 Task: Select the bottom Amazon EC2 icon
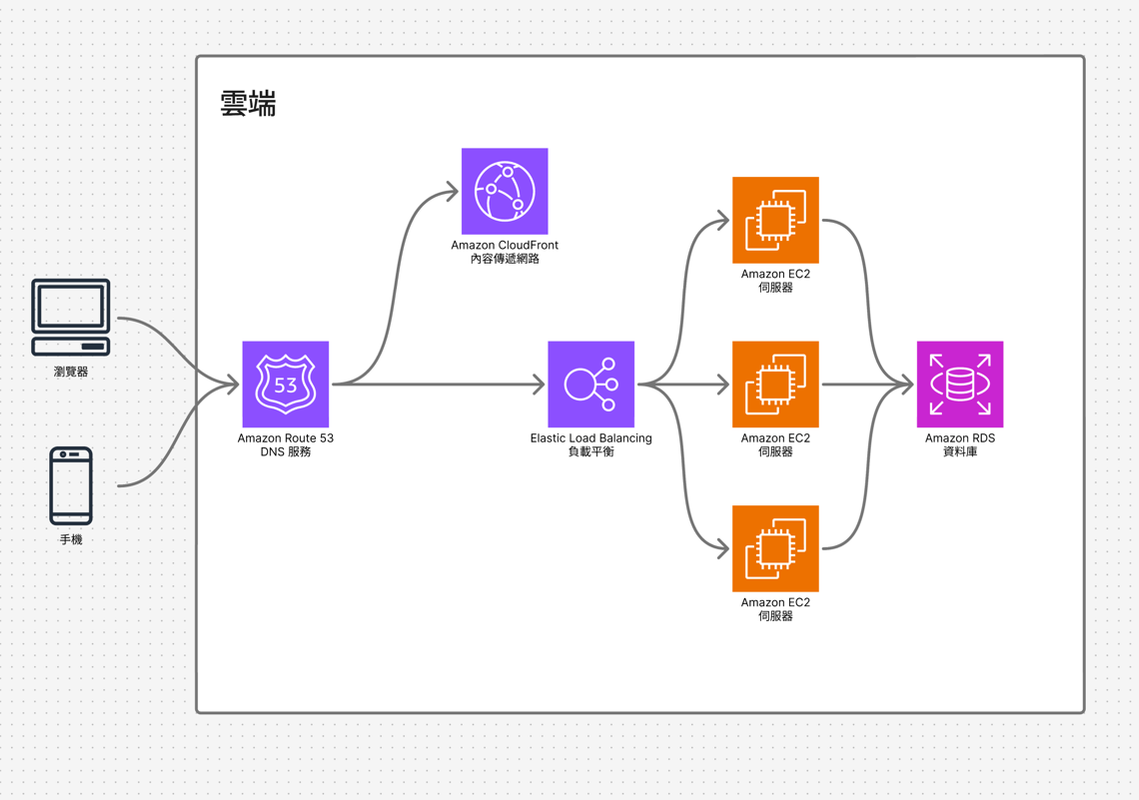776,549
